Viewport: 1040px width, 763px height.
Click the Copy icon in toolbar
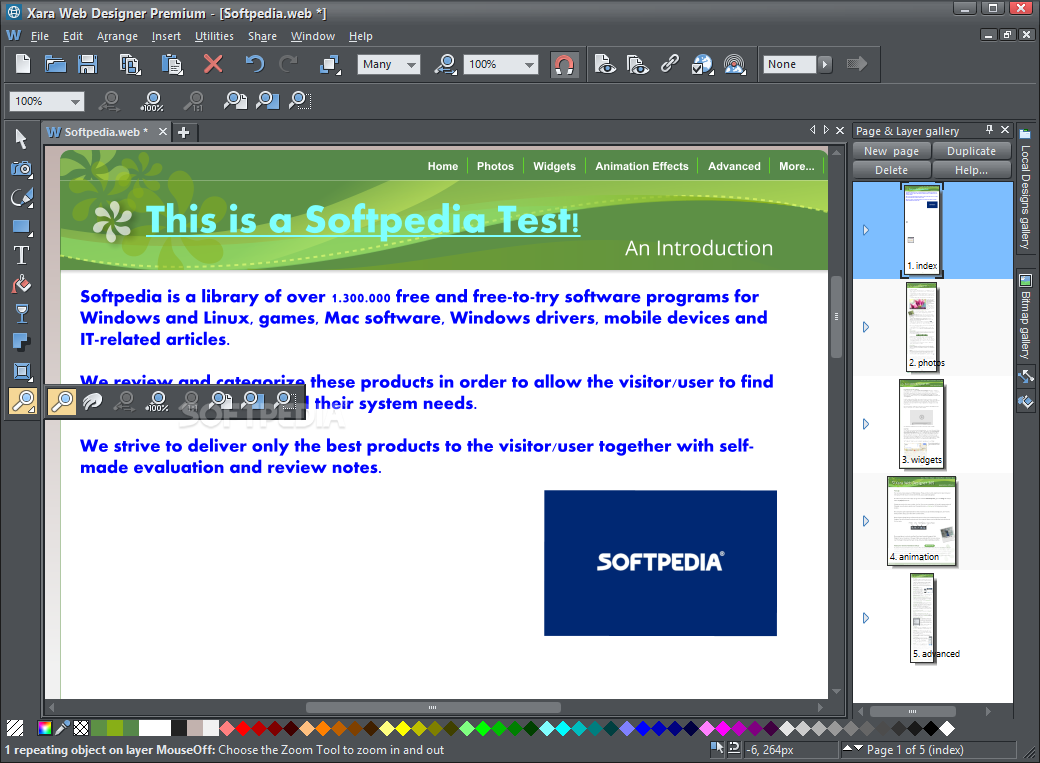pos(130,64)
